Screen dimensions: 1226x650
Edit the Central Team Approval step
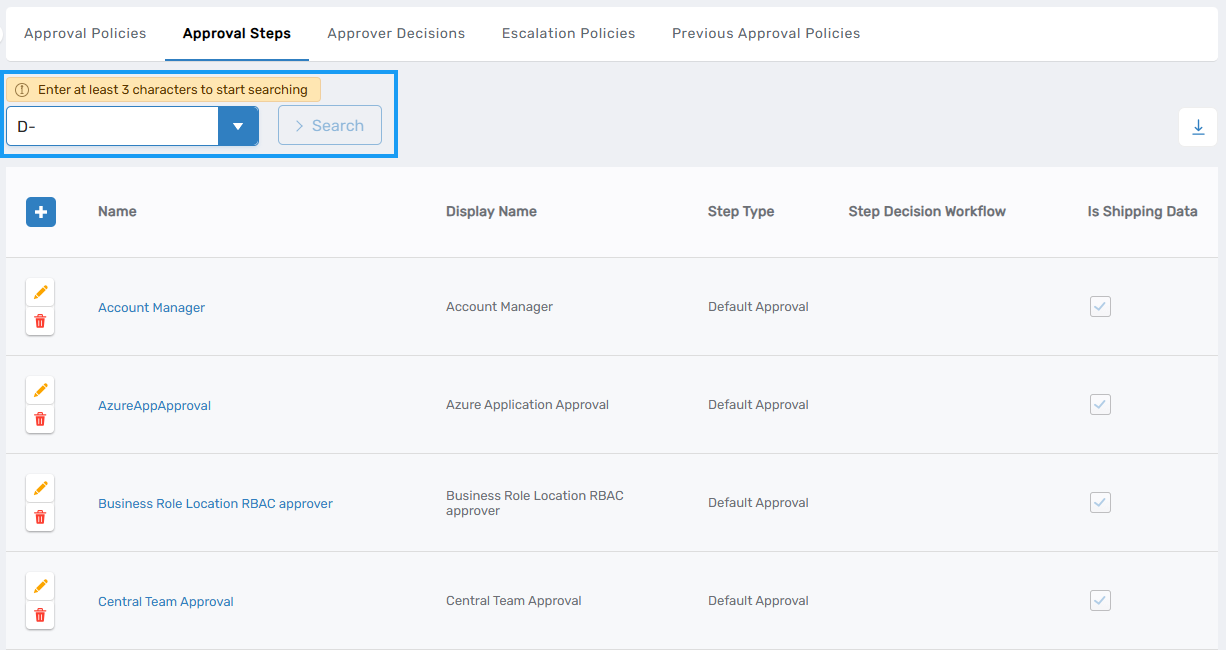click(x=40, y=586)
